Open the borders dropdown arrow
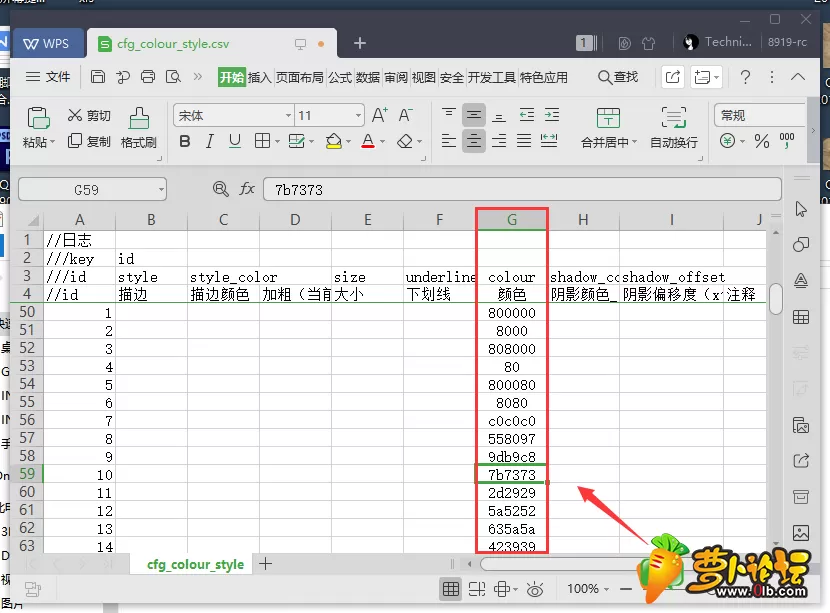The height and width of the screenshot is (613, 830). pos(277,141)
